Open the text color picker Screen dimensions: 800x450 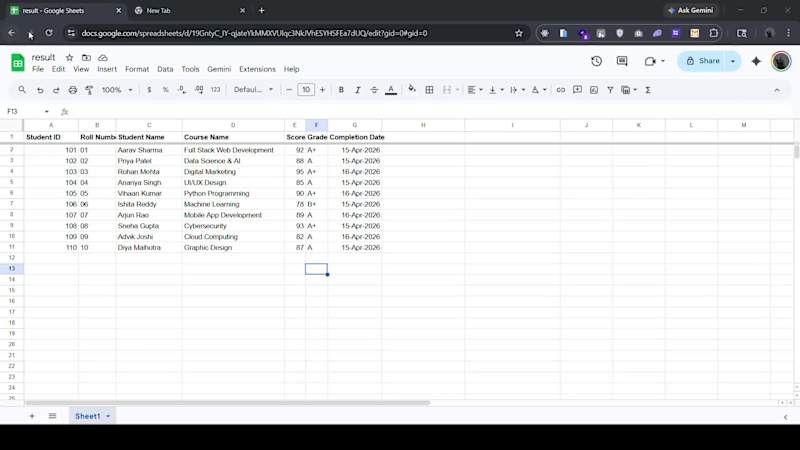[x=391, y=90]
